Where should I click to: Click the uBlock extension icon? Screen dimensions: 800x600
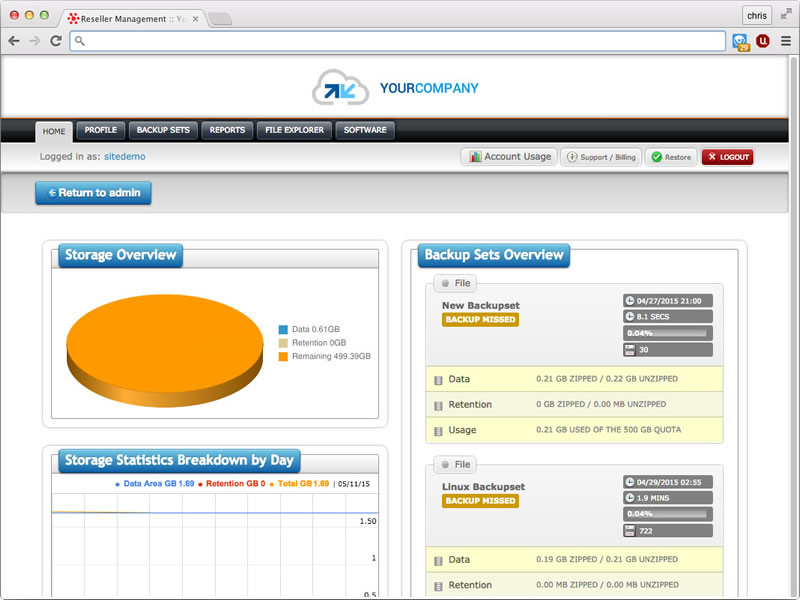click(x=763, y=41)
